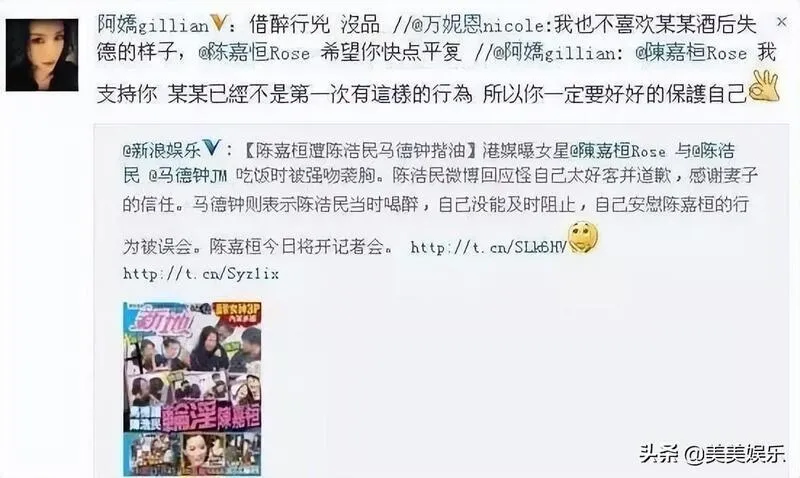
Task: Click the OK hand gesture emoji
Action: [x=764, y=86]
